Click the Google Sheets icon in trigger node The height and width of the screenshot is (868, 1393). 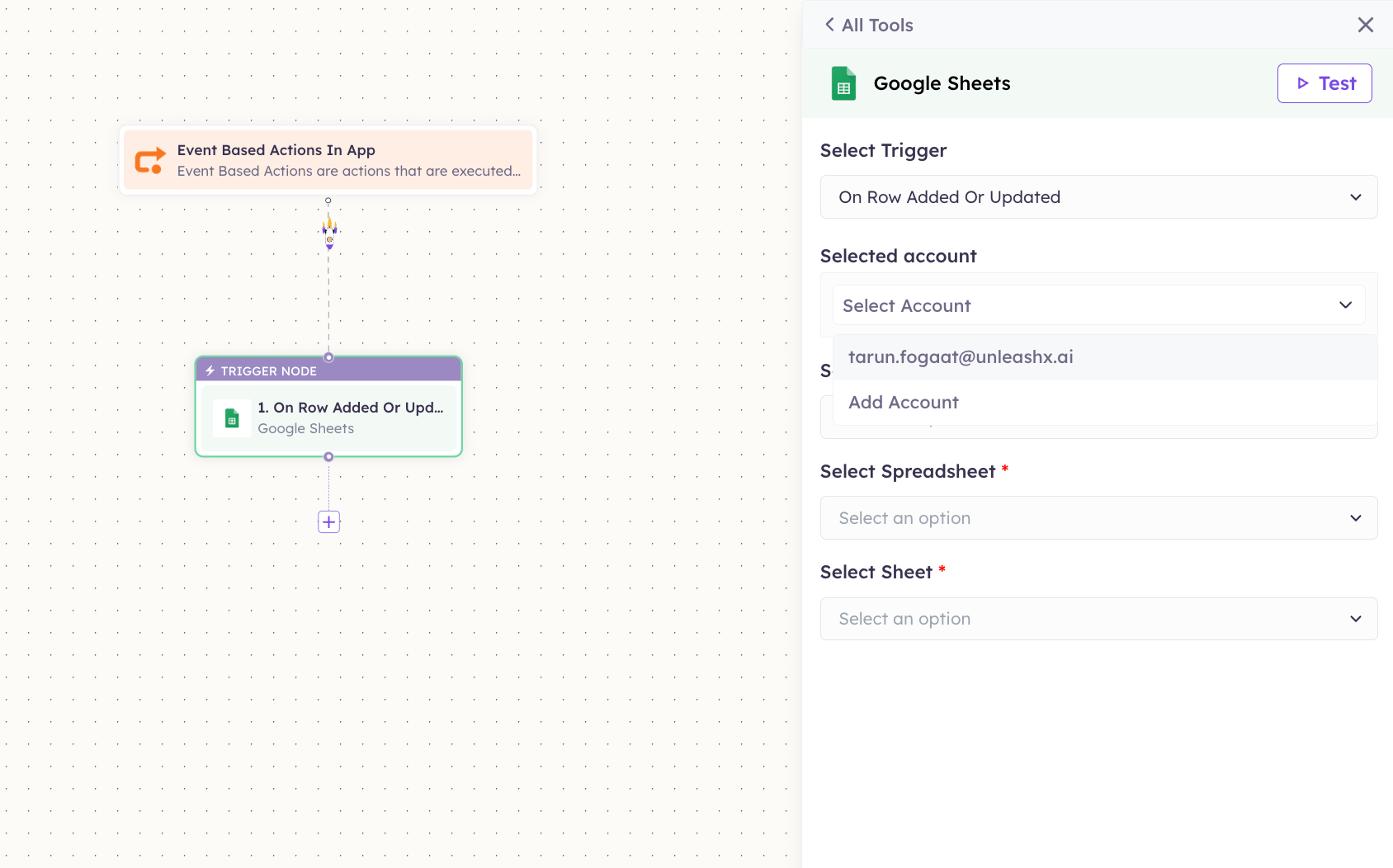232,418
